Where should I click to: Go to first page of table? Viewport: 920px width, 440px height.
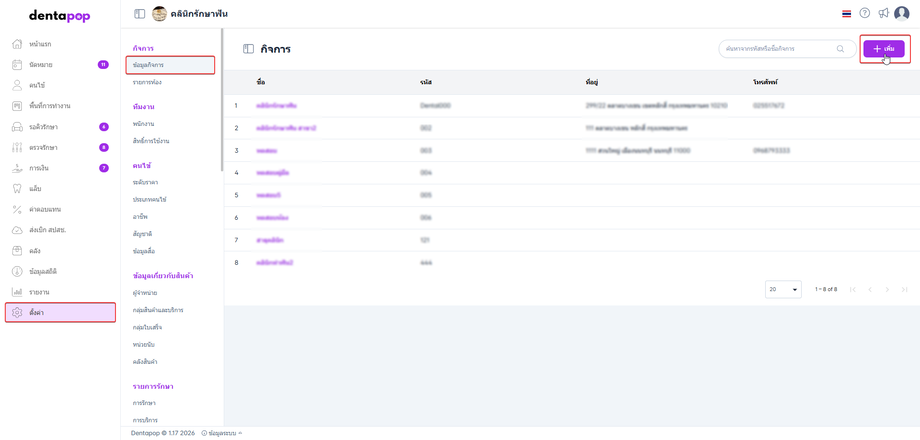853,289
